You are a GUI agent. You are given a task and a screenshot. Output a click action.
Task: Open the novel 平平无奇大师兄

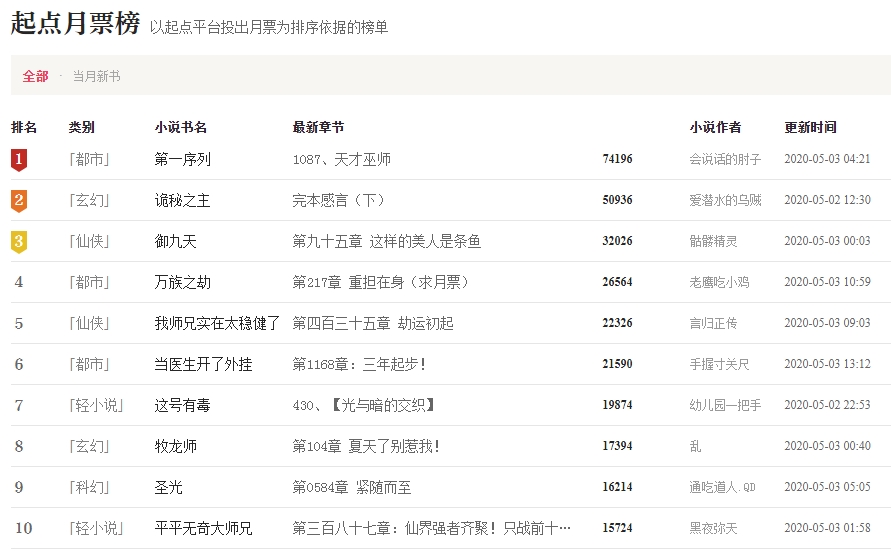(x=203, y=528)
